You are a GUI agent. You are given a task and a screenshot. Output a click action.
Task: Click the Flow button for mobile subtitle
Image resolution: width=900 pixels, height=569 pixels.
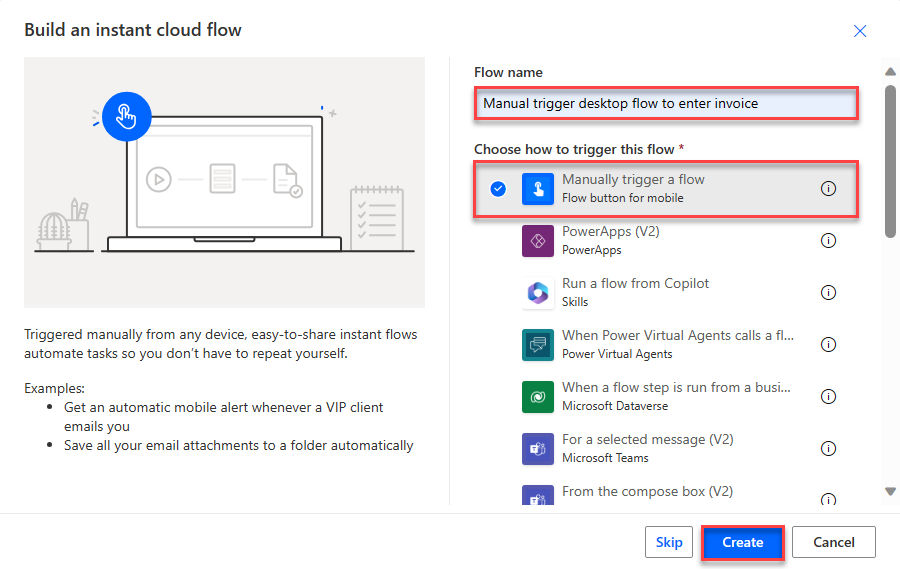(x=623, y=198)
